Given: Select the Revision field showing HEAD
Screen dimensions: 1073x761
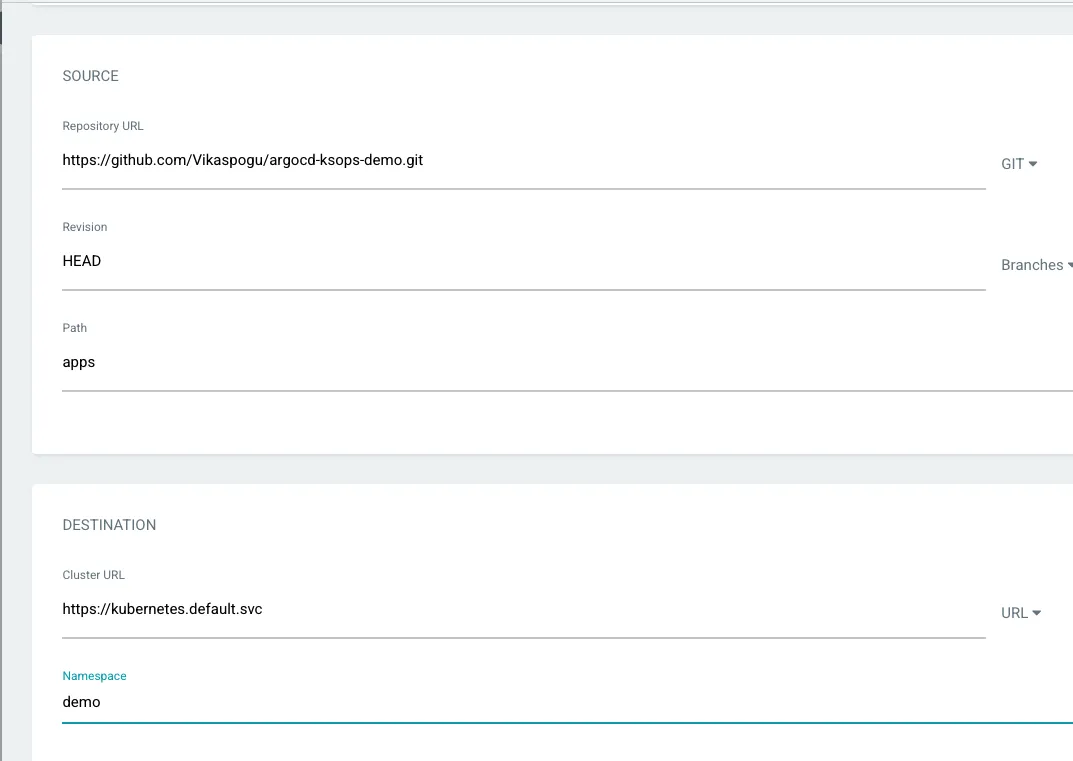Looking at the screenshot, I should [x=400, y=261].
